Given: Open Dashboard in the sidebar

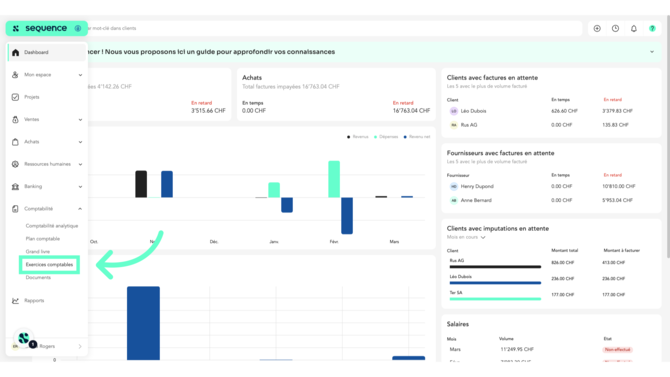Looking at the screenshot, I should tap(47, 53).
